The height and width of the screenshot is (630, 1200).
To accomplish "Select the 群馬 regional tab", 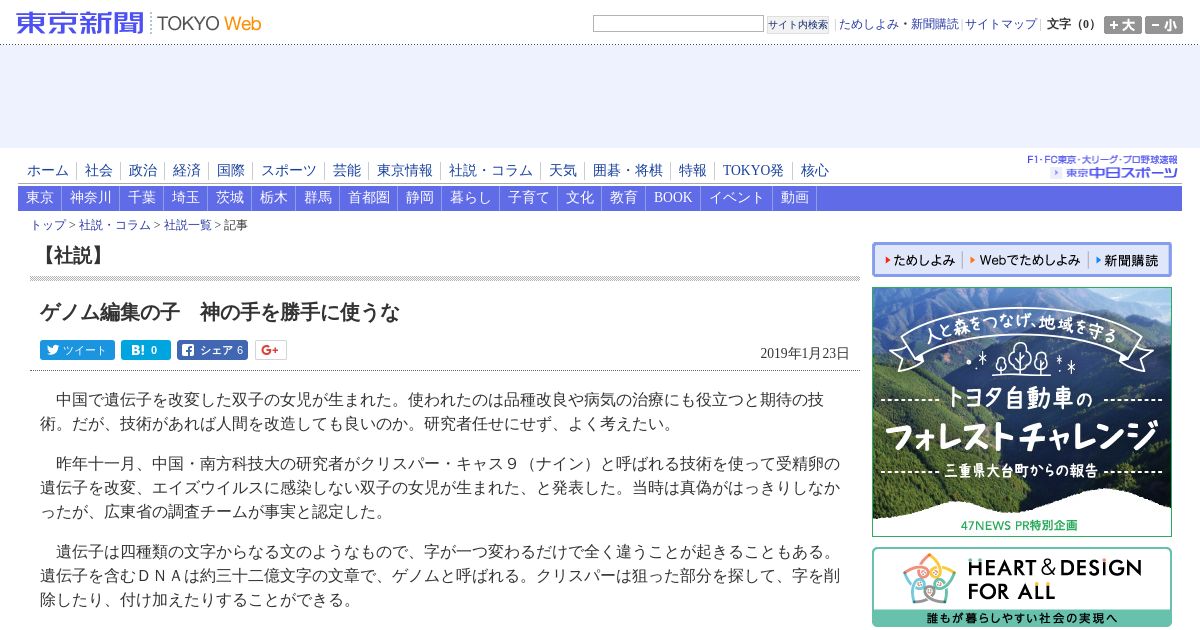I will [318, 198].
